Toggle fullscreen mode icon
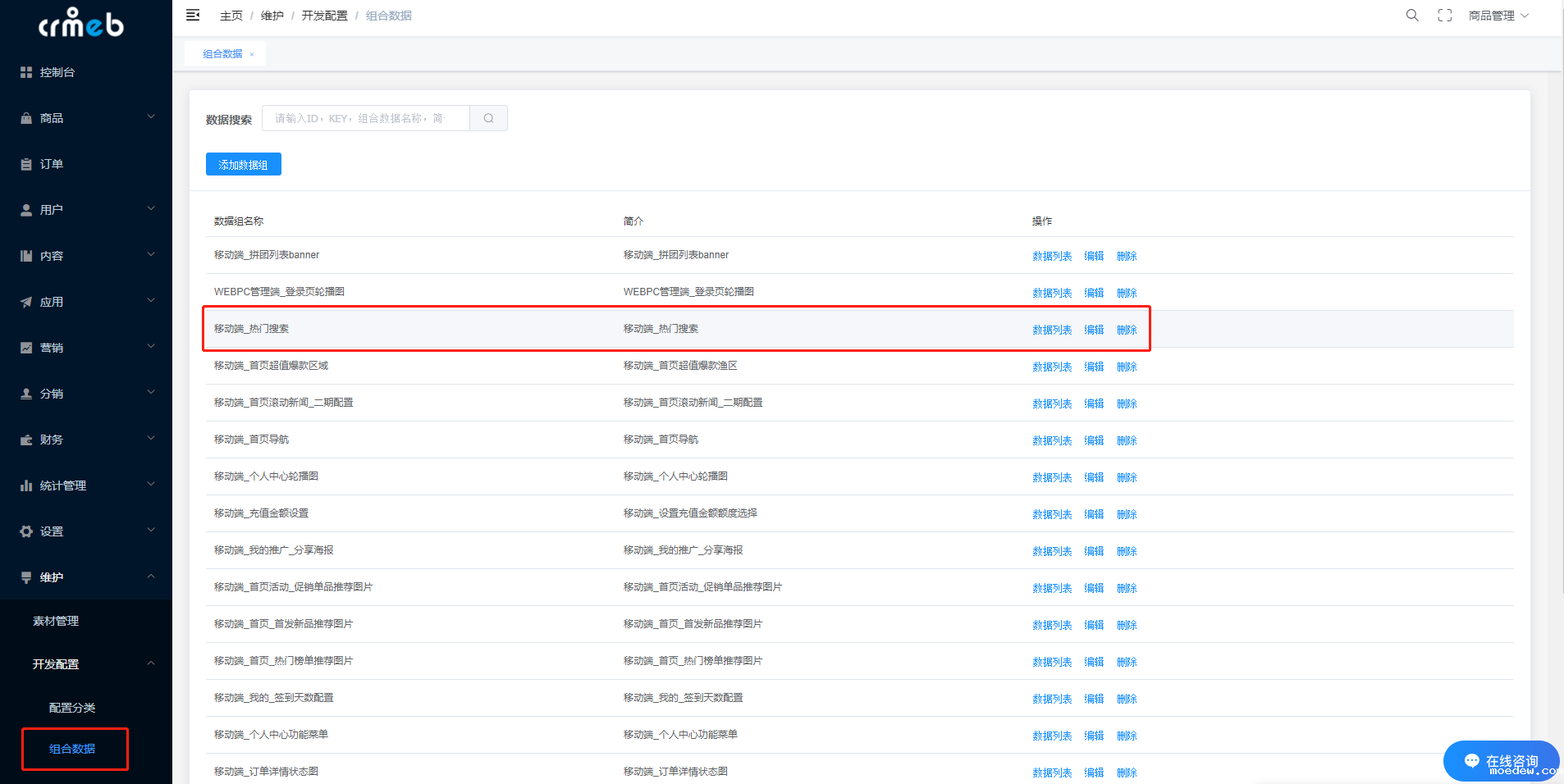 [x=1444, y=15]
